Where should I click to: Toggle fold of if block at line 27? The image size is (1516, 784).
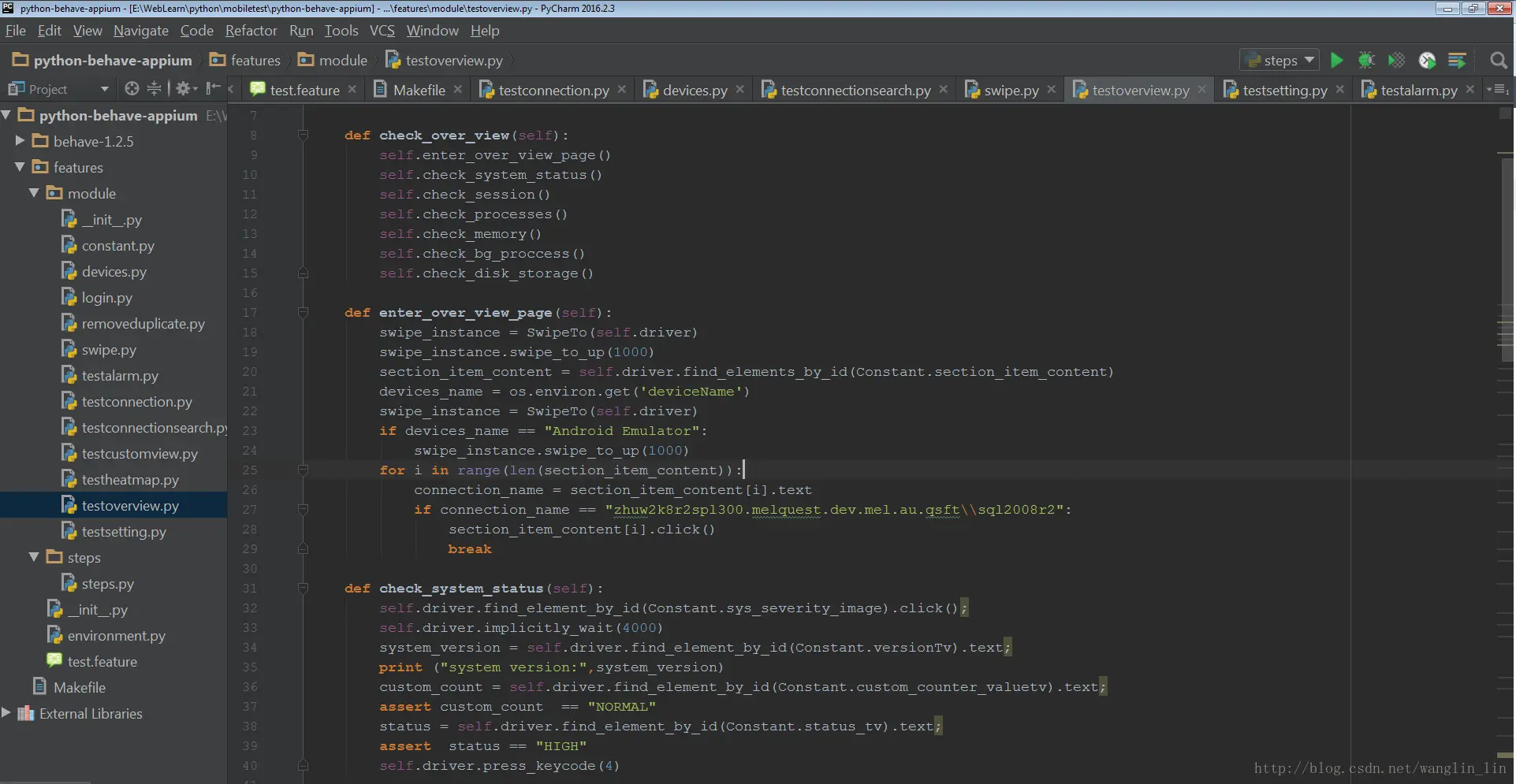pyautogui.click(x=303, y=510)
